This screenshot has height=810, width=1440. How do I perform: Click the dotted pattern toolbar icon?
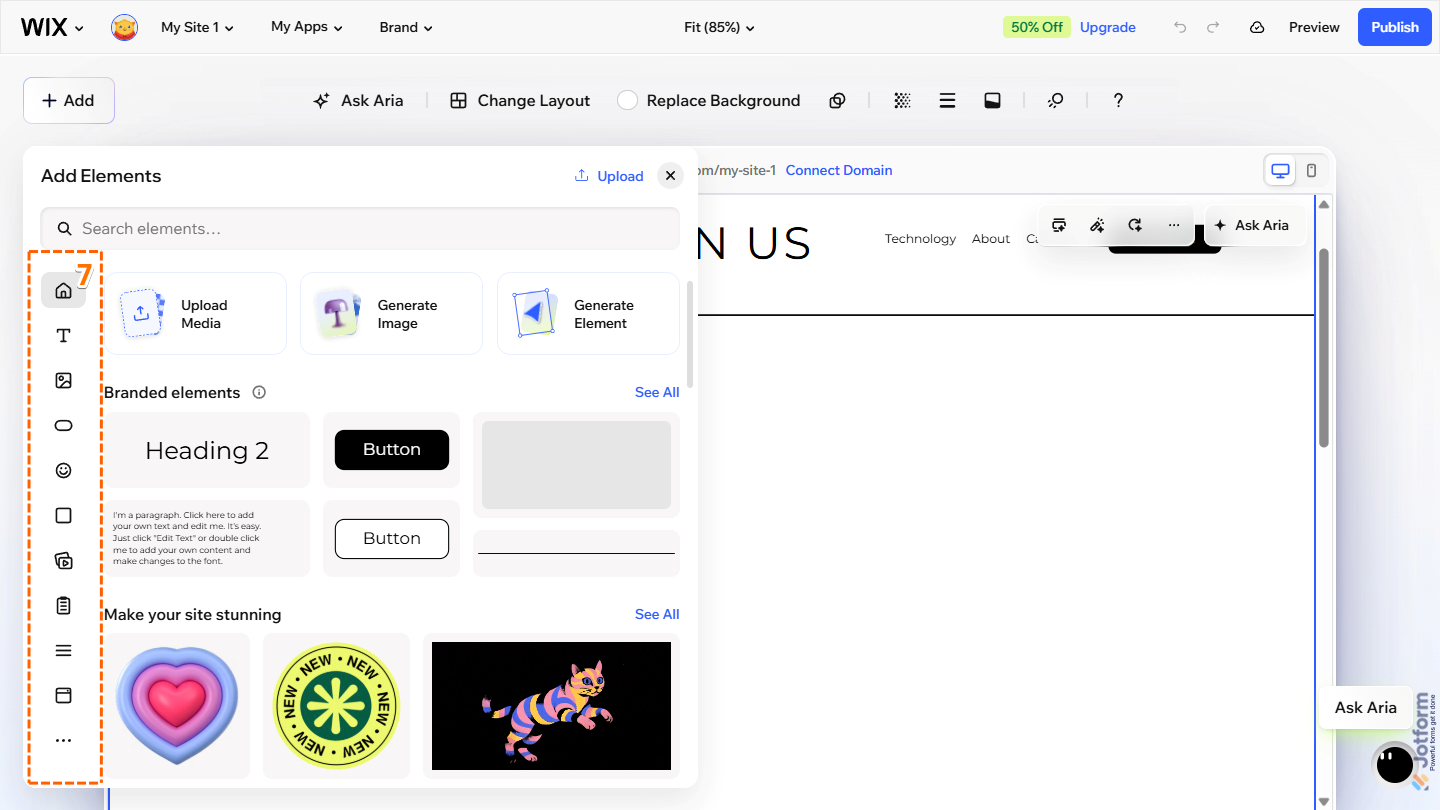coord(902,100)
